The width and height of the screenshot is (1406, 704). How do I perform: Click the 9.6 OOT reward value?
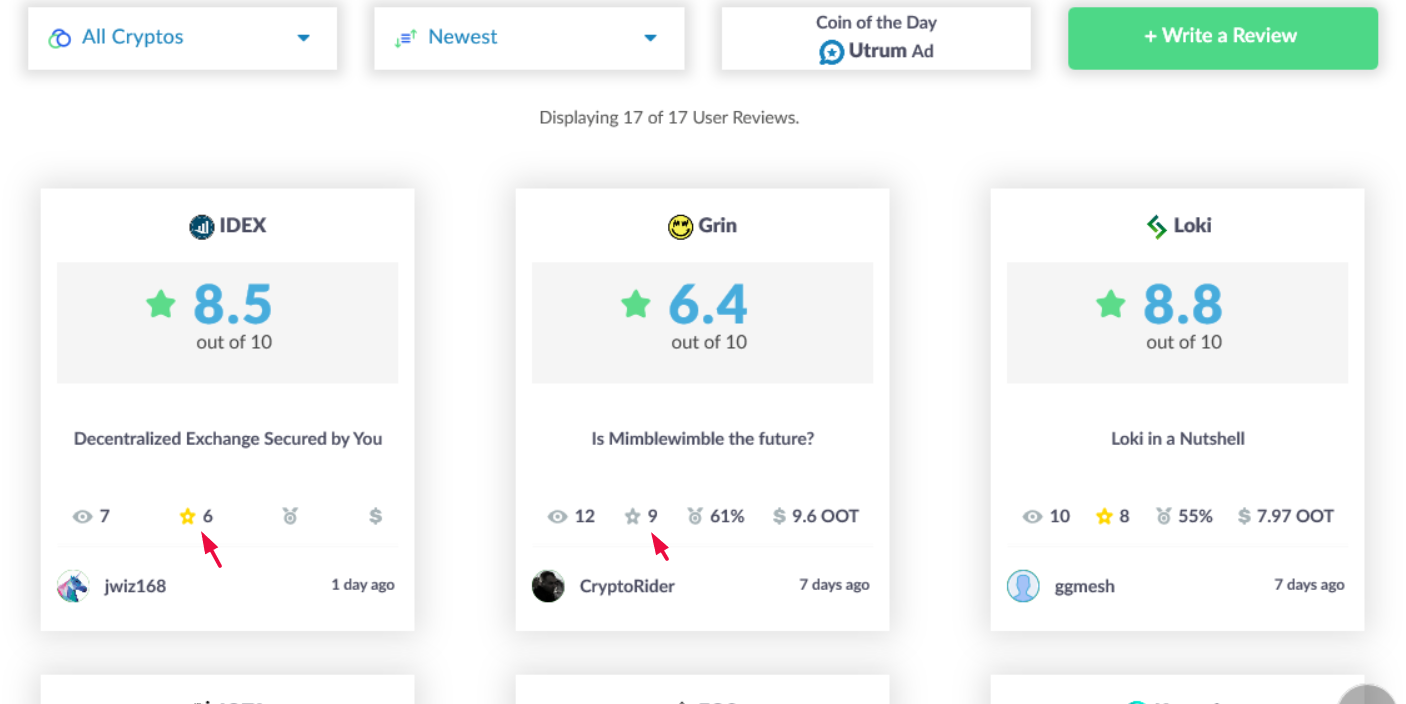tap(825, 517)
